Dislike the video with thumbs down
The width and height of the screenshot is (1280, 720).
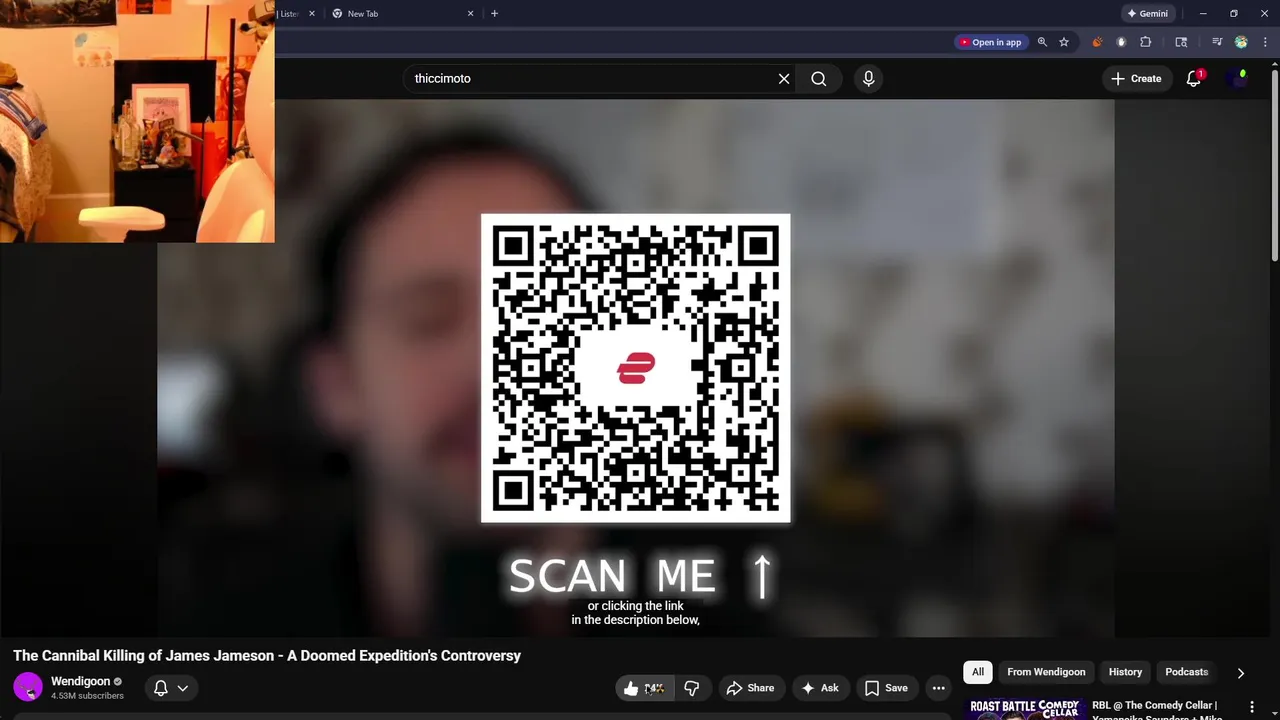692,688
